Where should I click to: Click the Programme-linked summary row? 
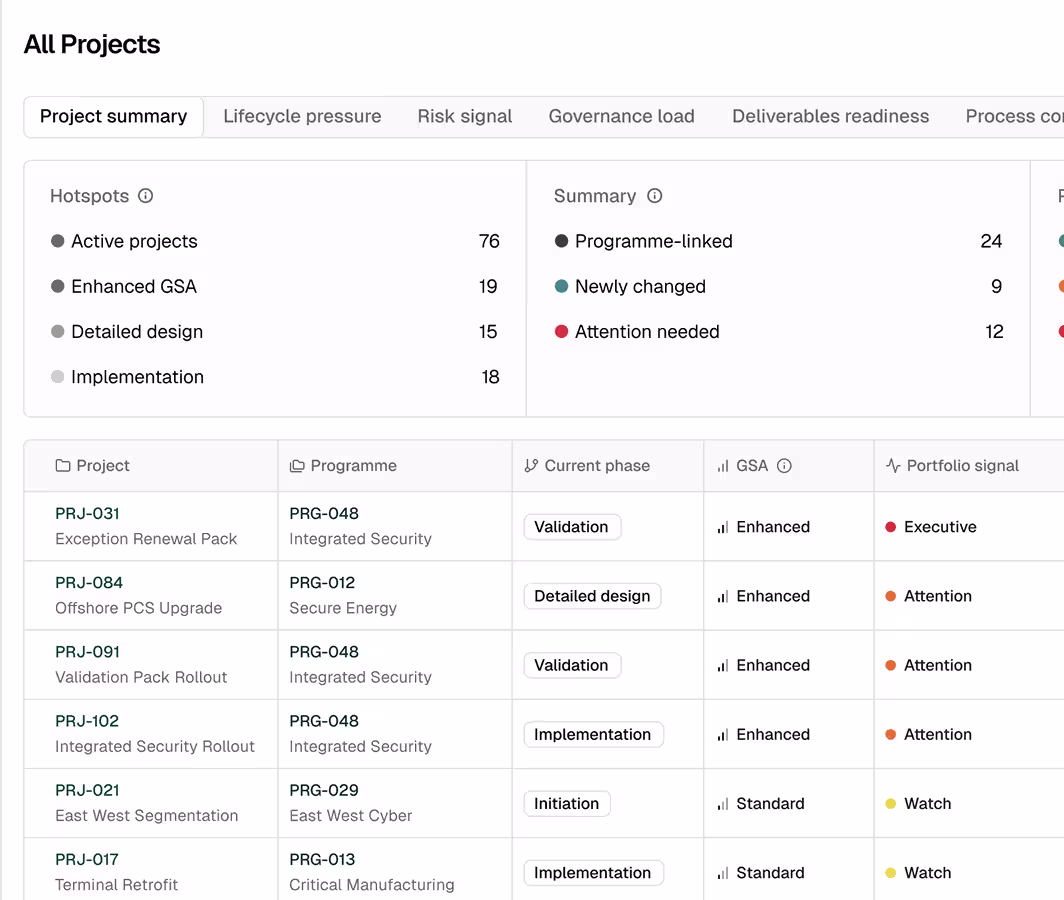pos(778,242)
